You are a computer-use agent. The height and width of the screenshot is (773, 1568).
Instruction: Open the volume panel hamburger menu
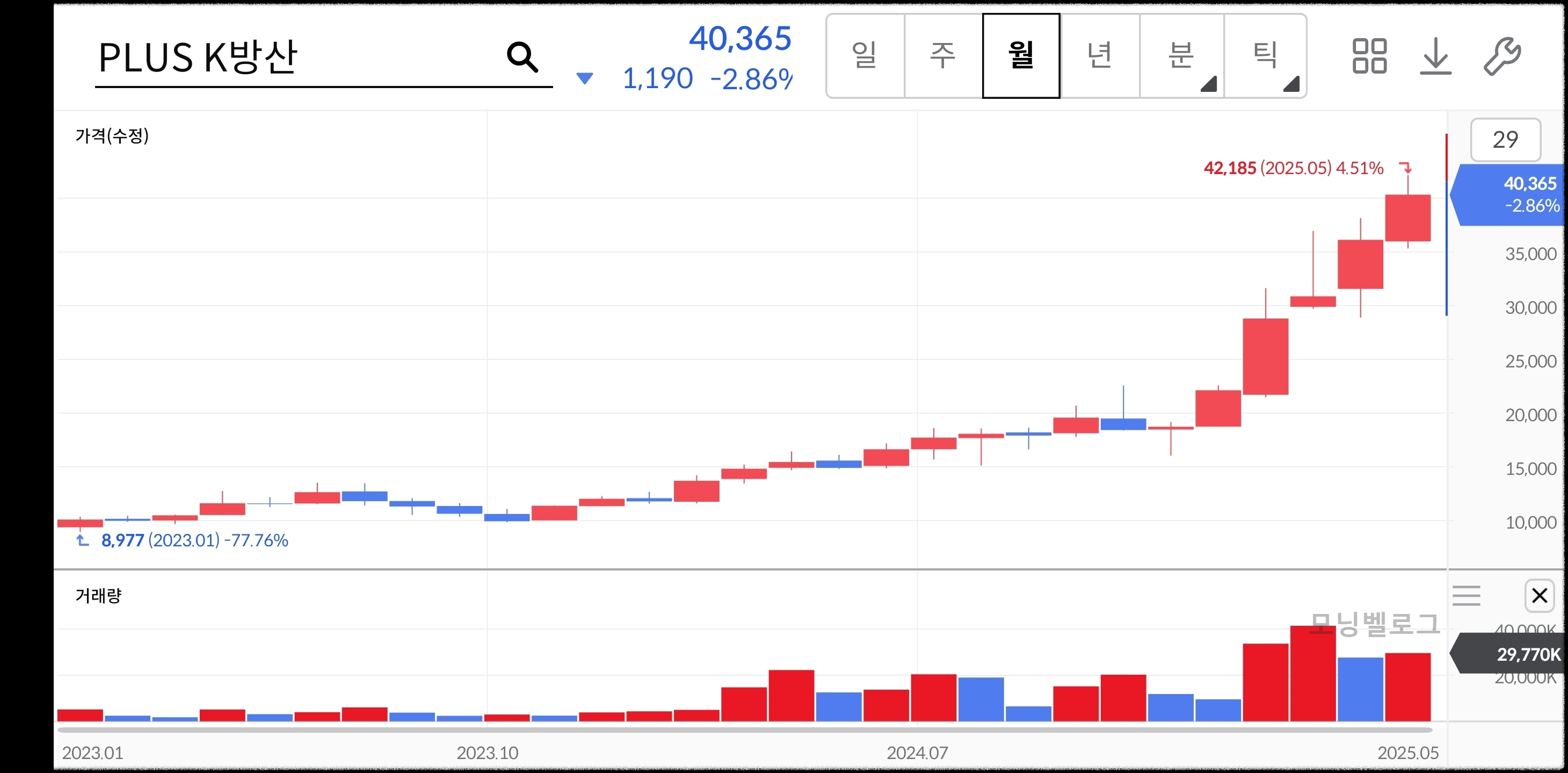1466,595
